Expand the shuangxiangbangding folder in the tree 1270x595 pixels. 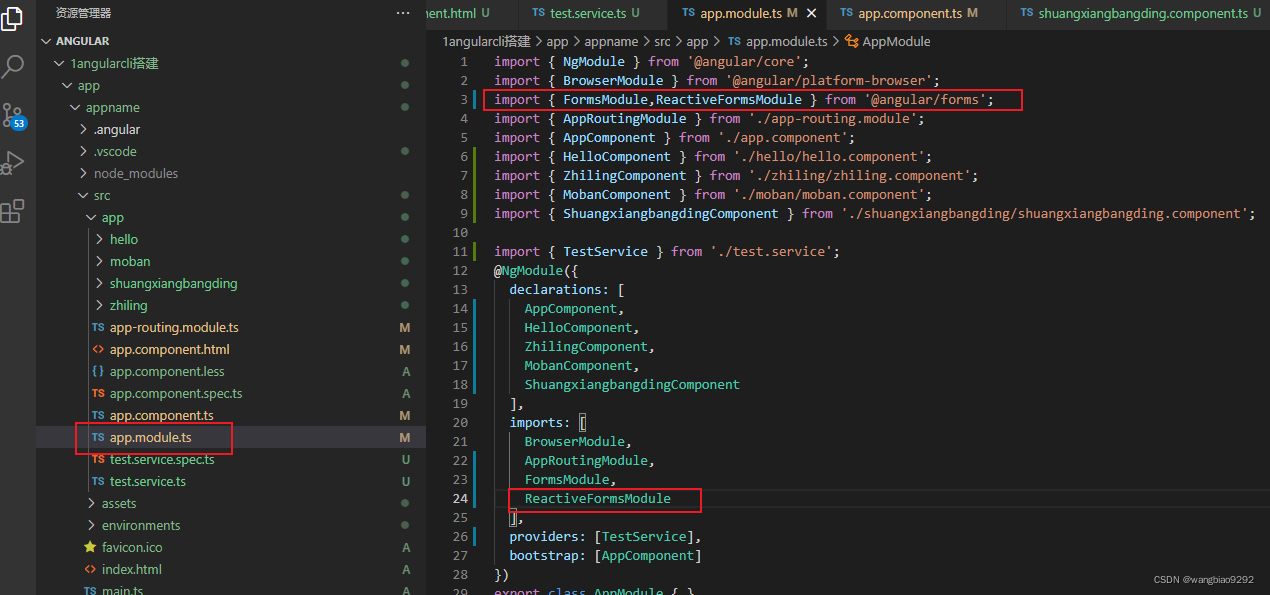click(174, 283)
